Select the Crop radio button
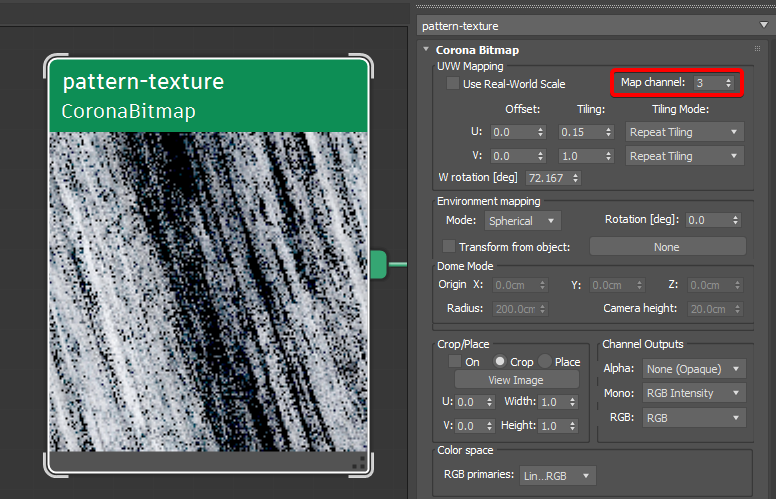This screenshot has width=776, height=499. click(500, 361)
